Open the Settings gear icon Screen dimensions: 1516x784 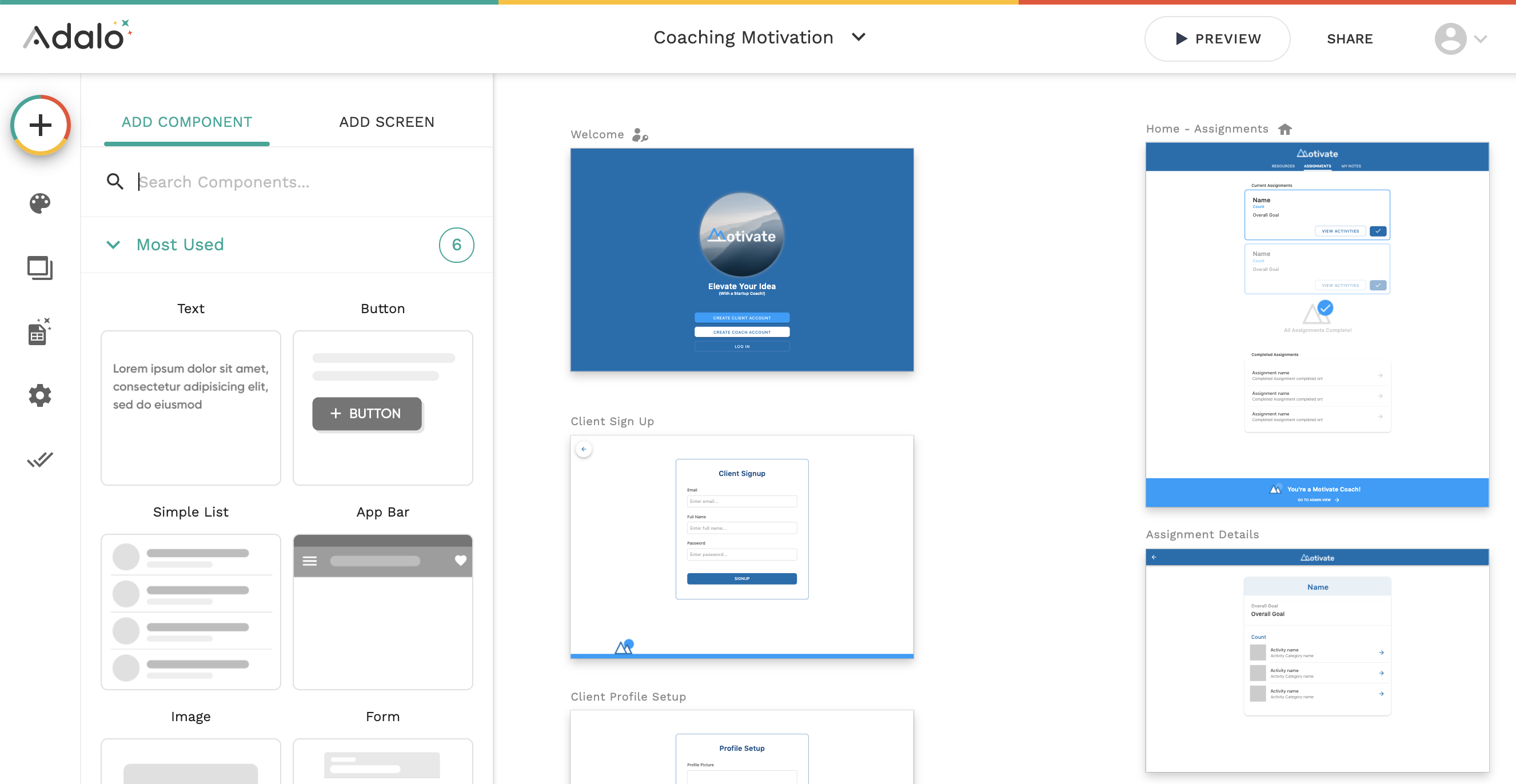point(40,395)
